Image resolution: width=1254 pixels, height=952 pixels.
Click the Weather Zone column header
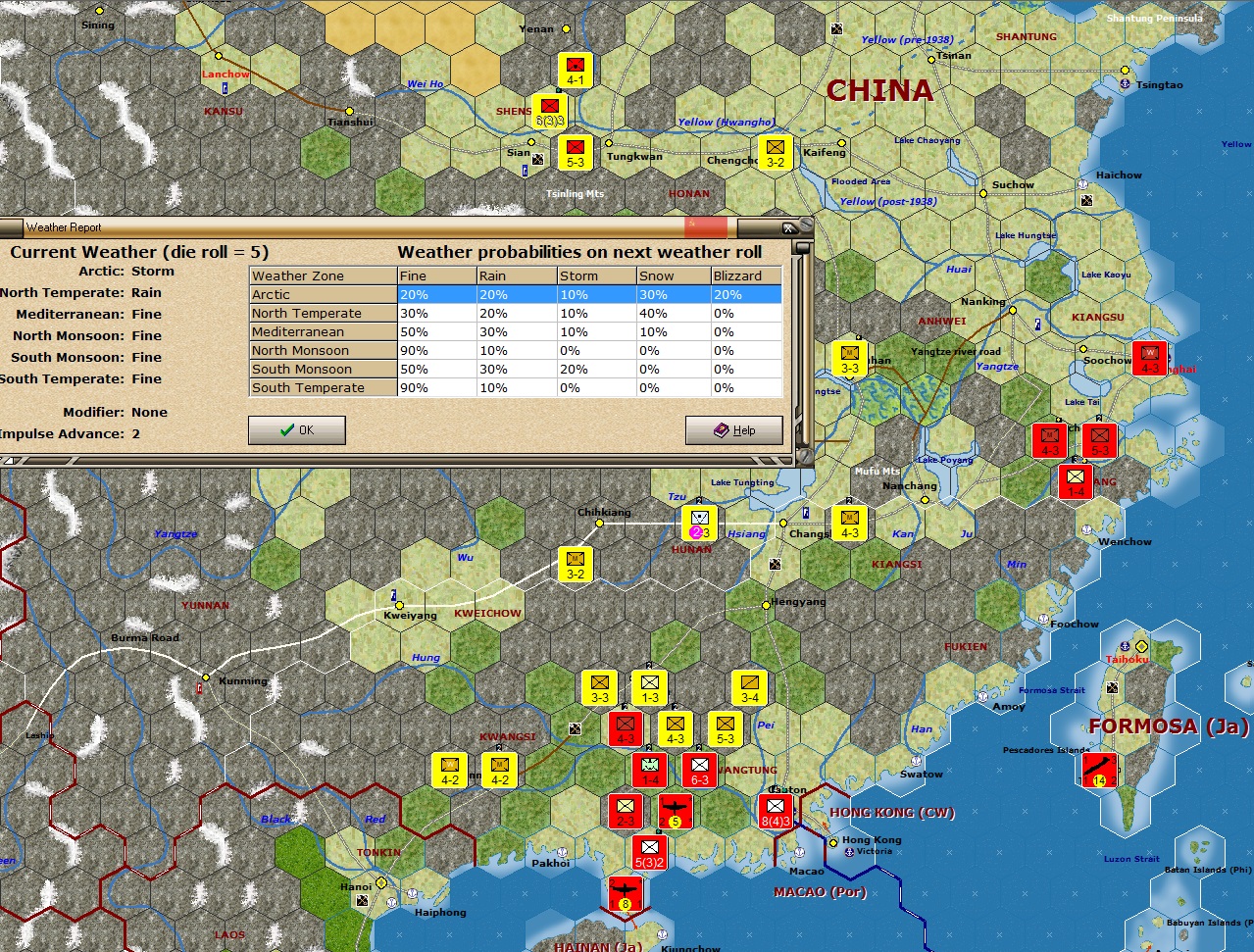pyautogui.click(x=324, y=276)
